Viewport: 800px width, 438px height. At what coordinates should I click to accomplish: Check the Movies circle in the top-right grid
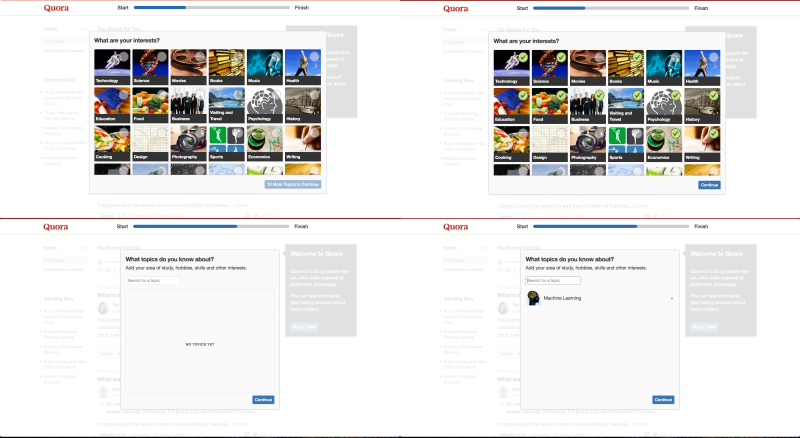pos(599,57)
